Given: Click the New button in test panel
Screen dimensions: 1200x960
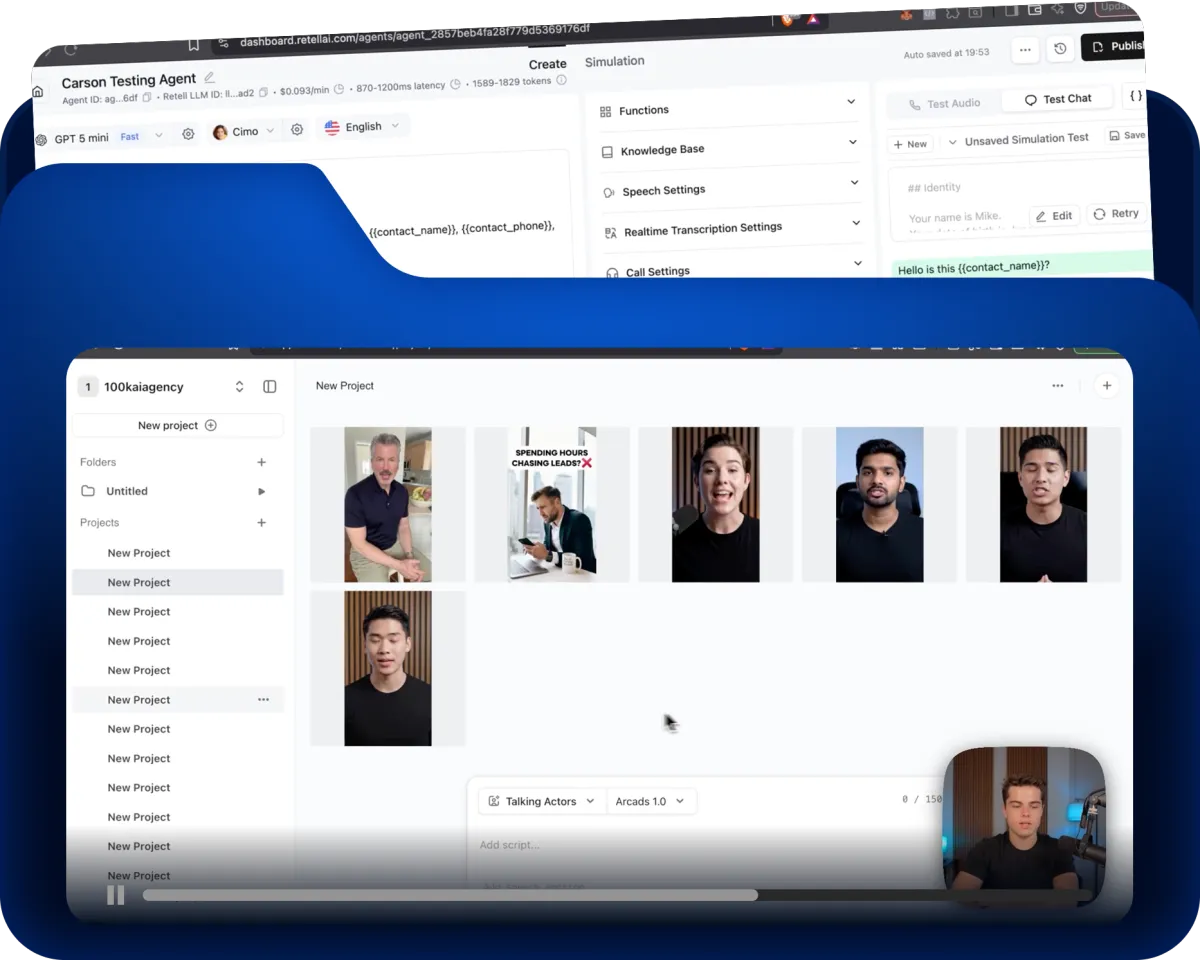Looking at the screenshot, I should [910, 144].
